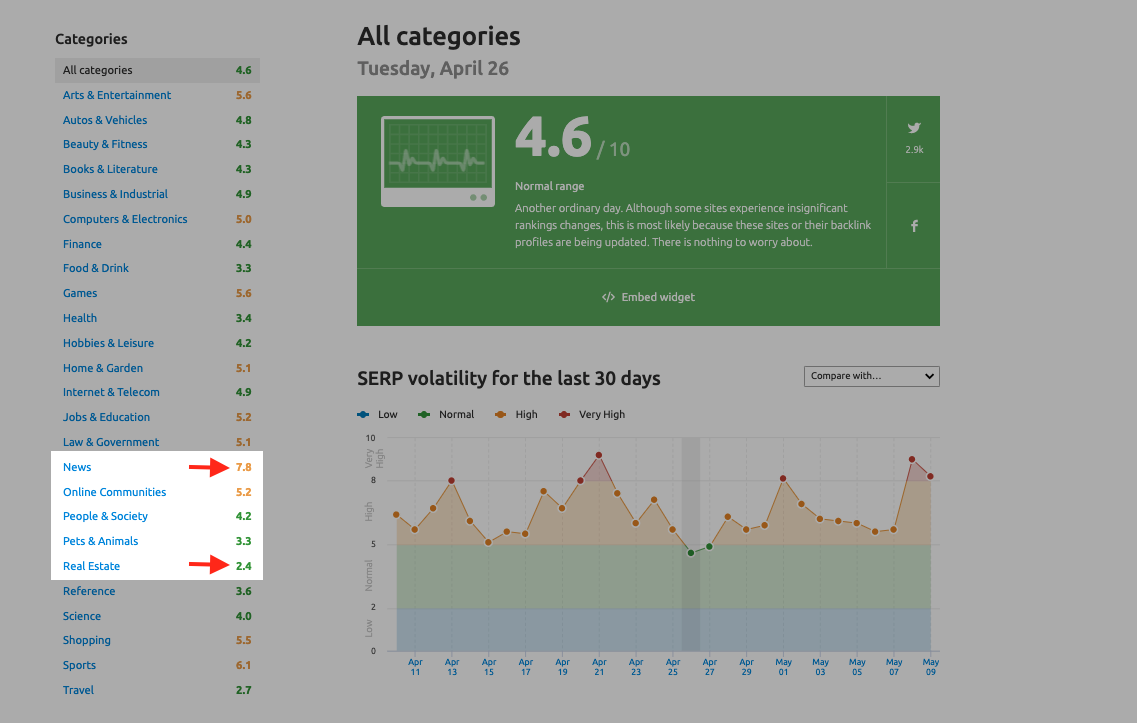Toggle the Normal legend series

[447, 414]
